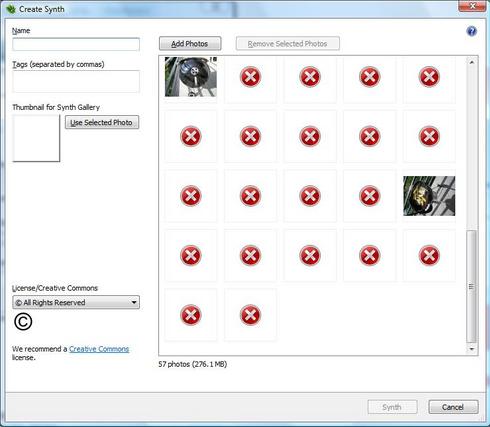Click the Photosynth leaf icon in title bar
The height and width of the screenshot is (427, 490).
(x=11, y=9)
